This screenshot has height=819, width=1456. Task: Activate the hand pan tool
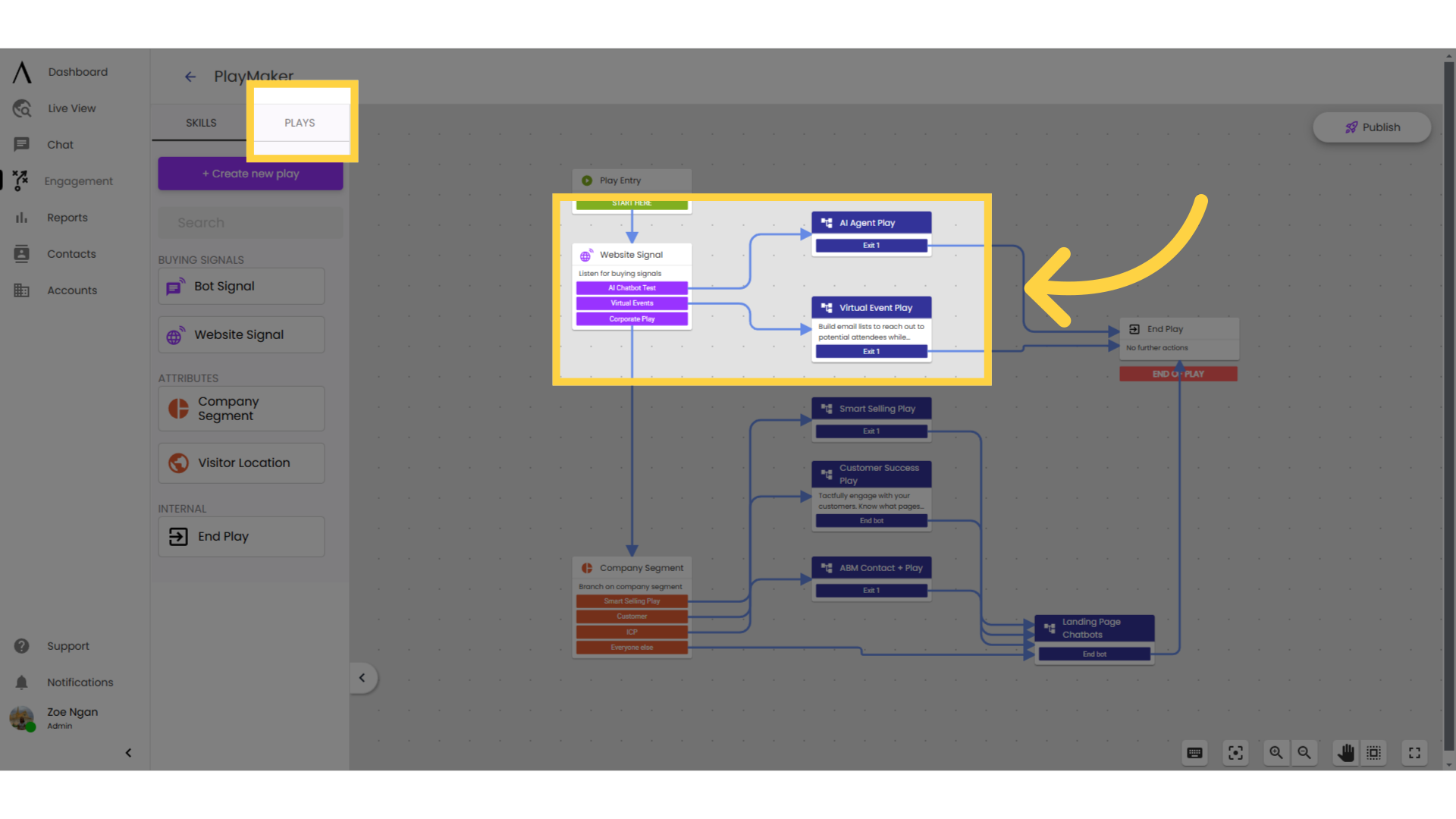coord(1346,753)
